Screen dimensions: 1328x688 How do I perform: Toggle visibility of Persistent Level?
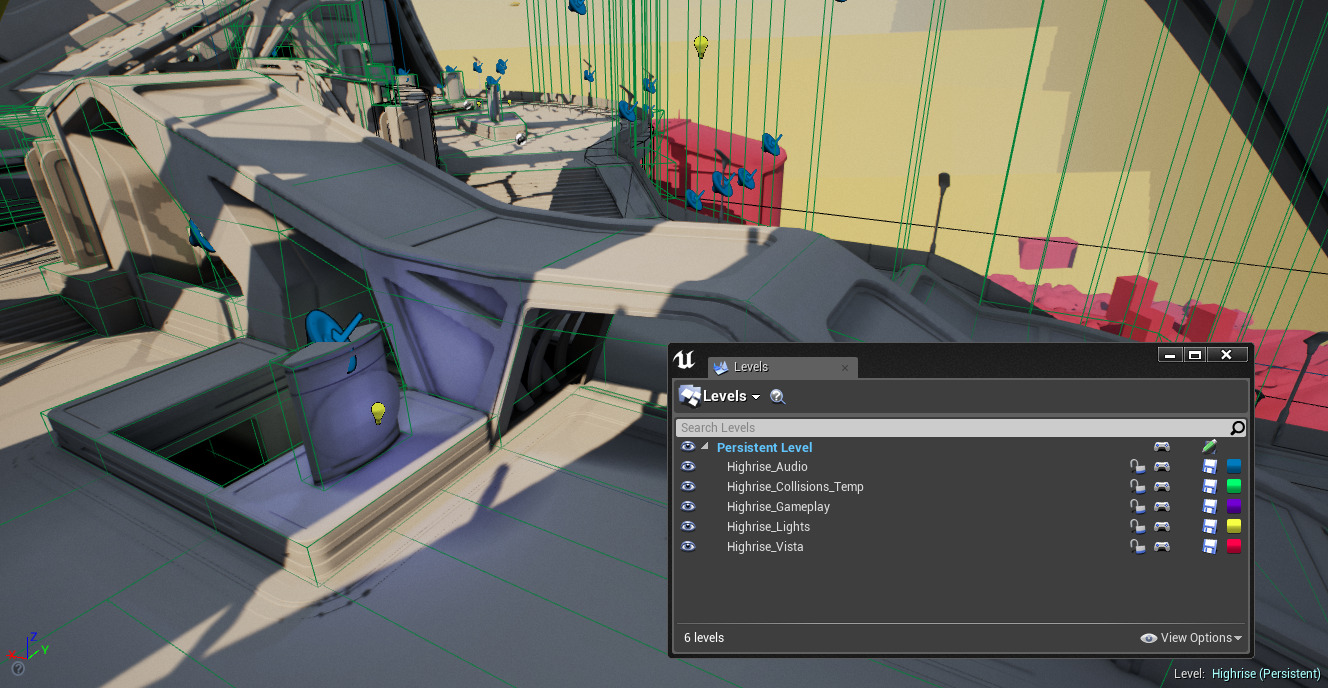point(688,447)
